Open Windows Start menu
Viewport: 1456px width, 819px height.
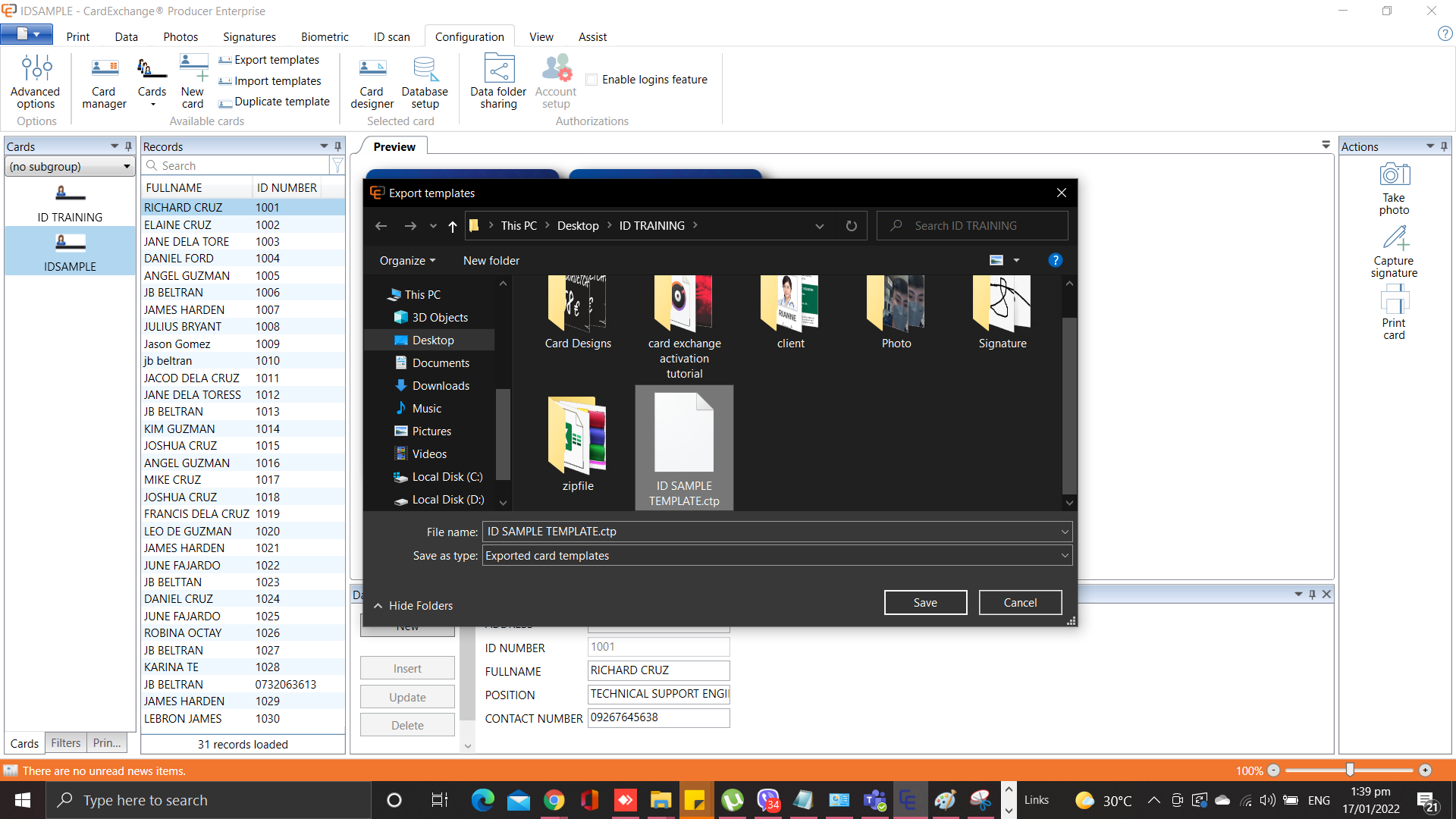(x=23, y=800)
